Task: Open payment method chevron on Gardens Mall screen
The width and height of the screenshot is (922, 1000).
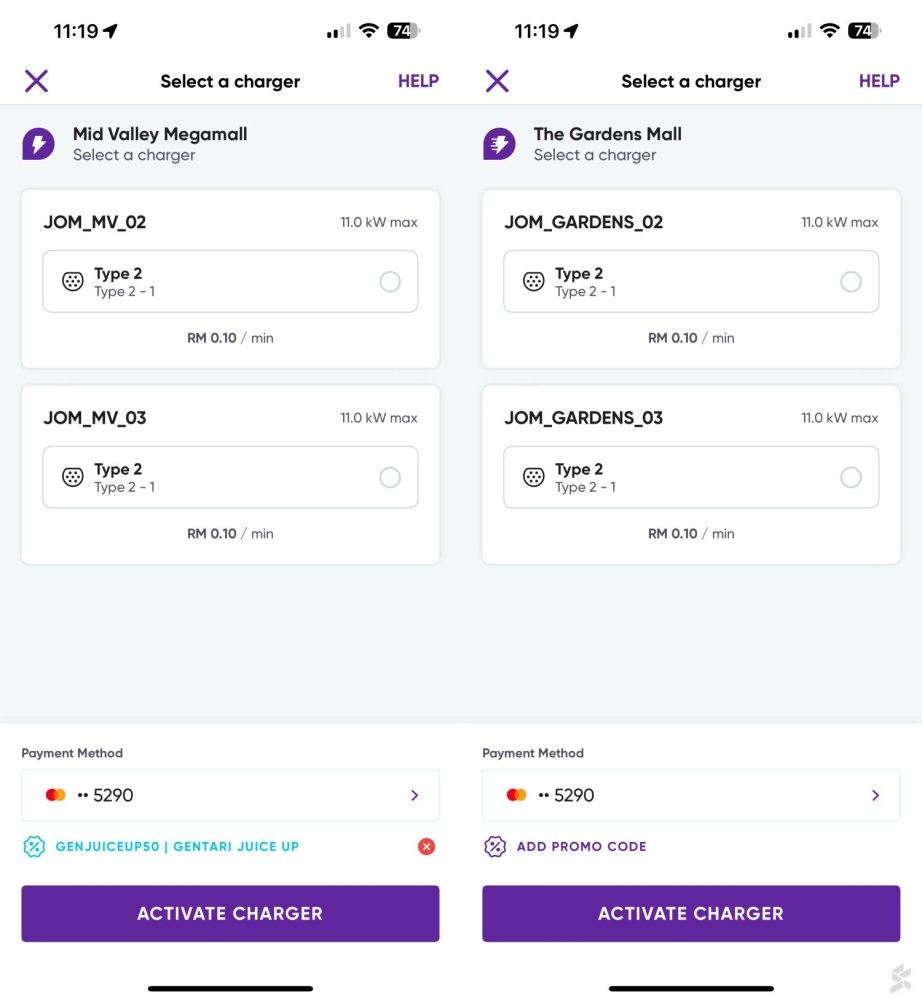Action: click(x=876, y=795)
